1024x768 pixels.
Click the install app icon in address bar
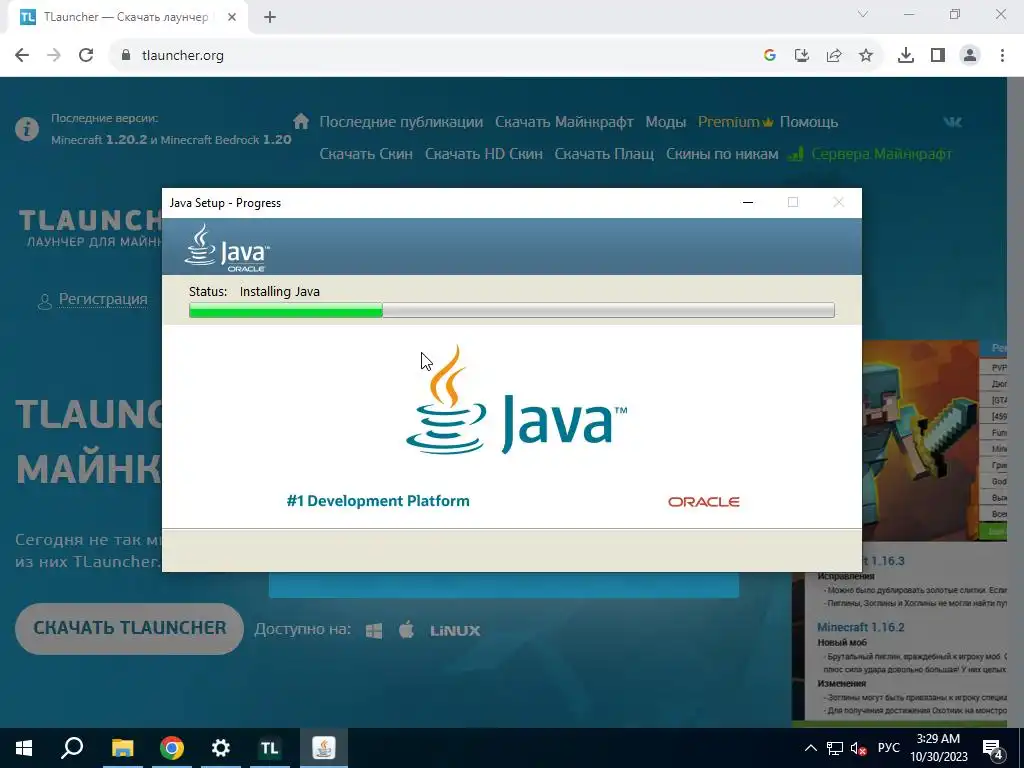(x=802, y=56)
